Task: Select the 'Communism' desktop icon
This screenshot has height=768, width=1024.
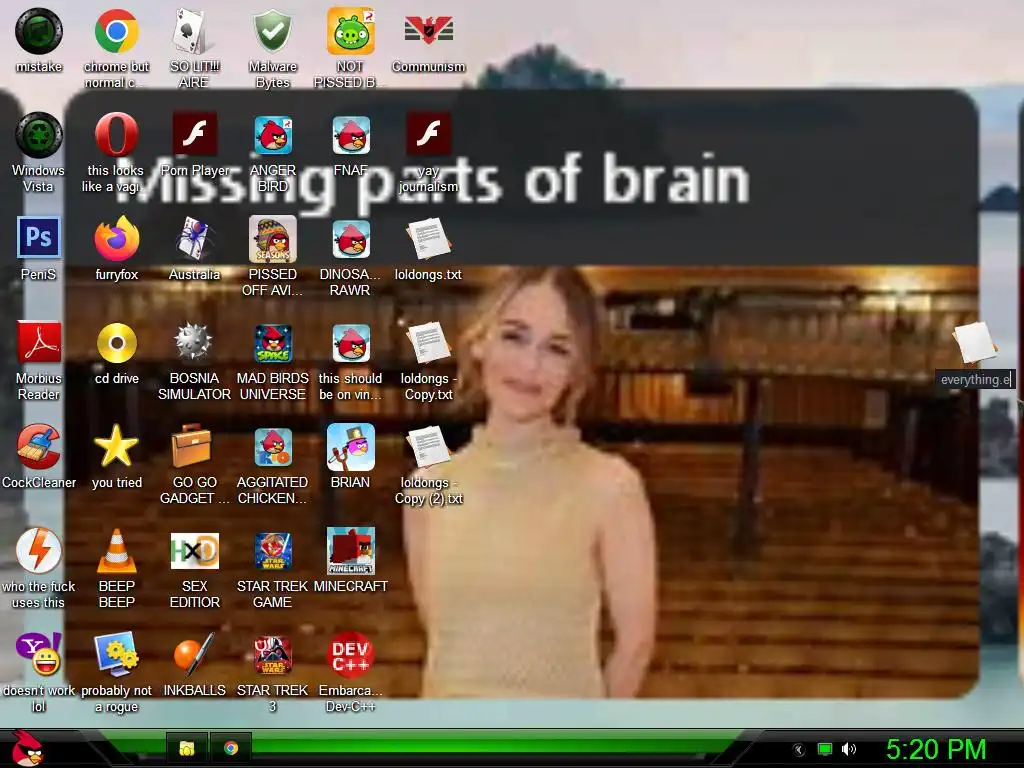Action: [428, 30]
